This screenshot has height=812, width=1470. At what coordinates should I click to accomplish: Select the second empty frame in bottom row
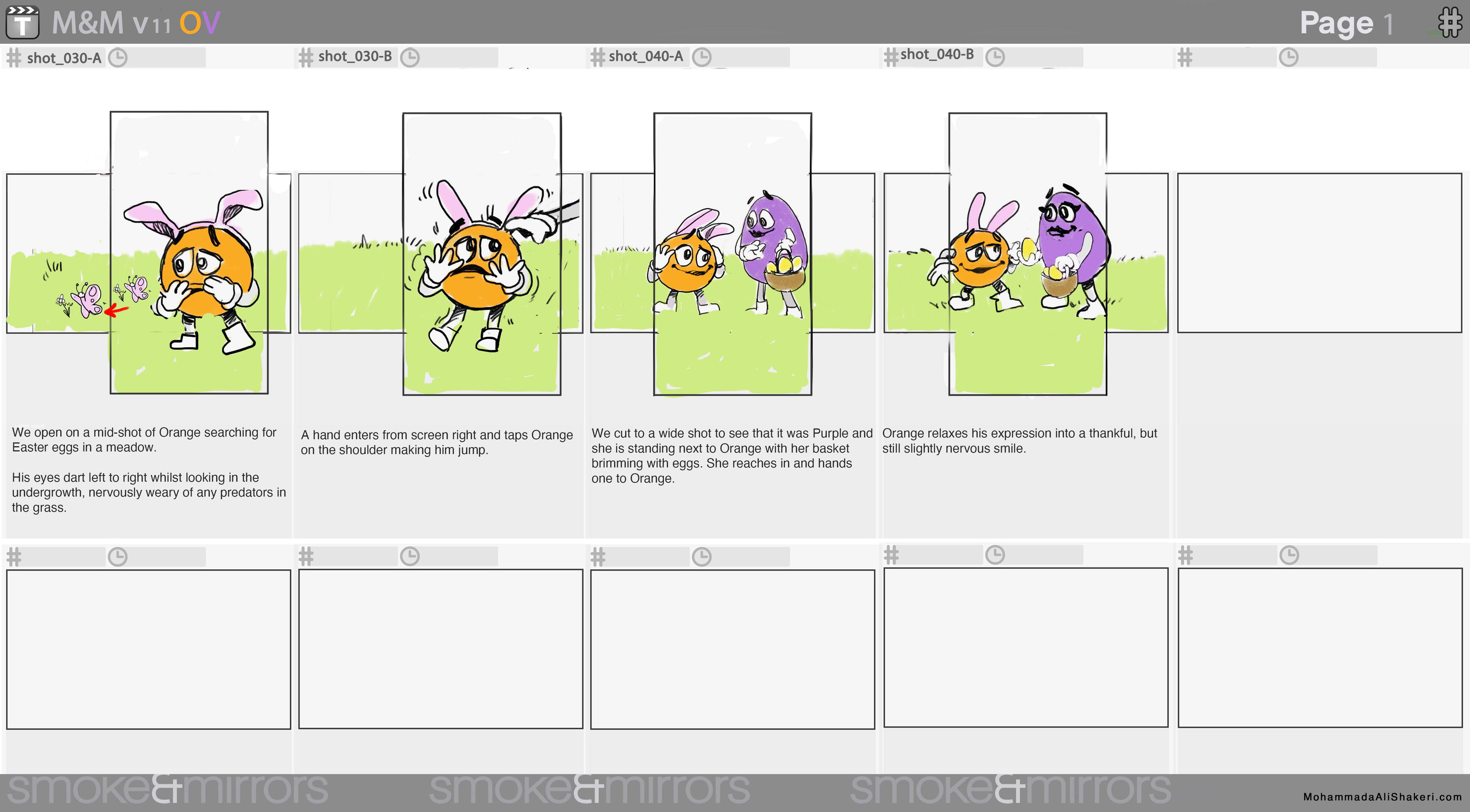441,649
